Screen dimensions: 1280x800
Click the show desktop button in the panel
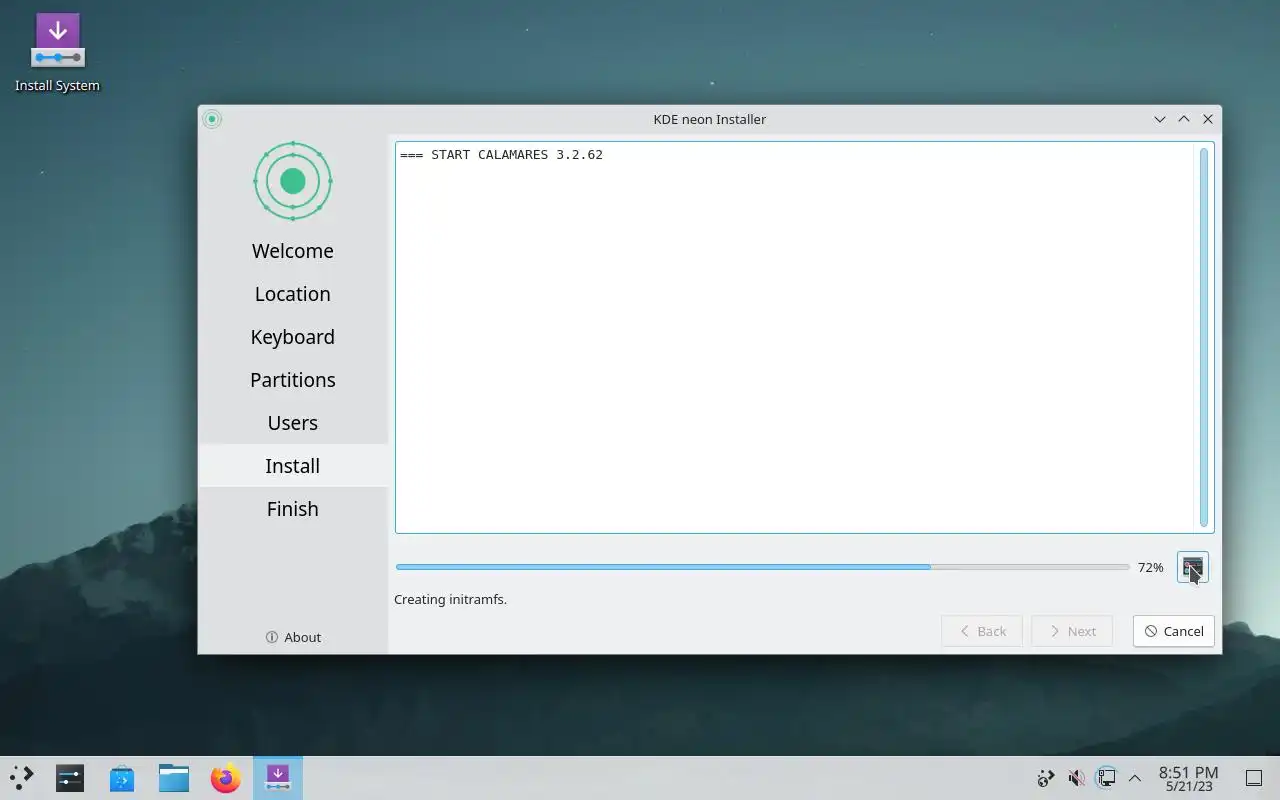1254,778
